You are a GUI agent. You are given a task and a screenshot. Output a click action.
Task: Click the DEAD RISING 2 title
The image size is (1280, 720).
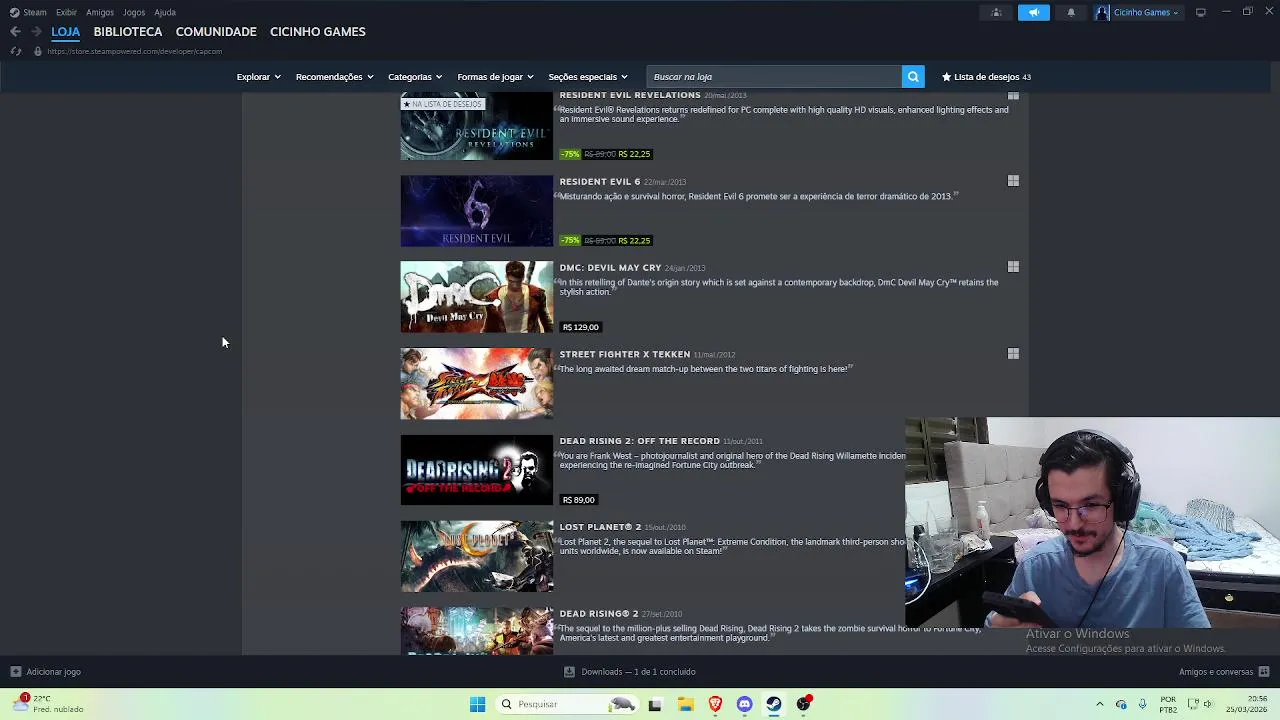599,614
